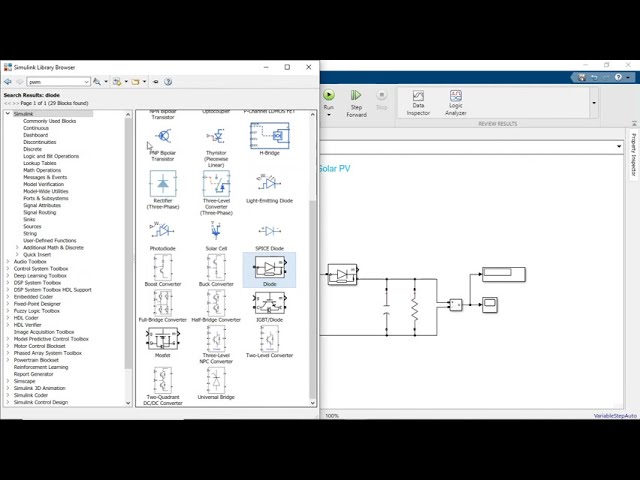This screenshot has width=640, height=480.
Task: Select Math Operations in library tree
Action: (42, 170)
